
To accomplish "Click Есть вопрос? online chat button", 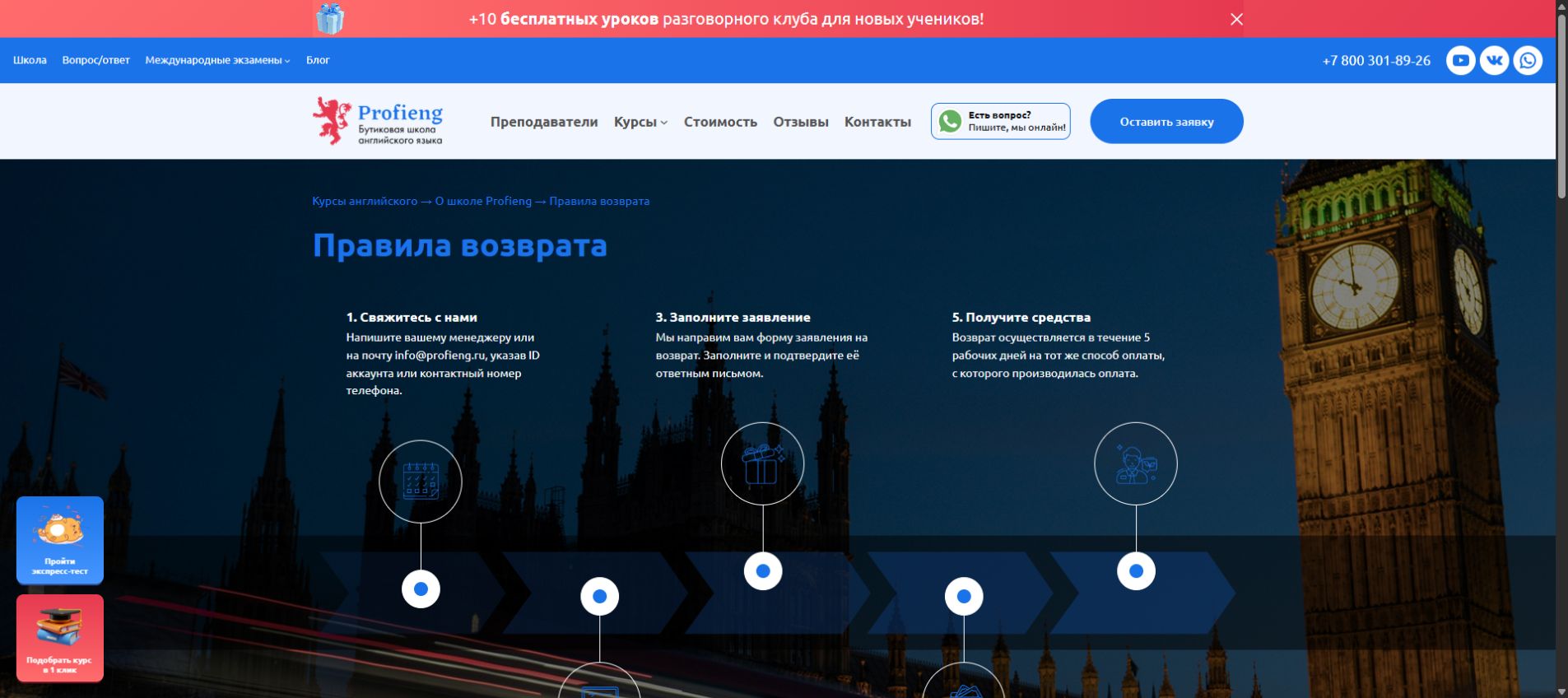I will click(x=1001, y=121).
